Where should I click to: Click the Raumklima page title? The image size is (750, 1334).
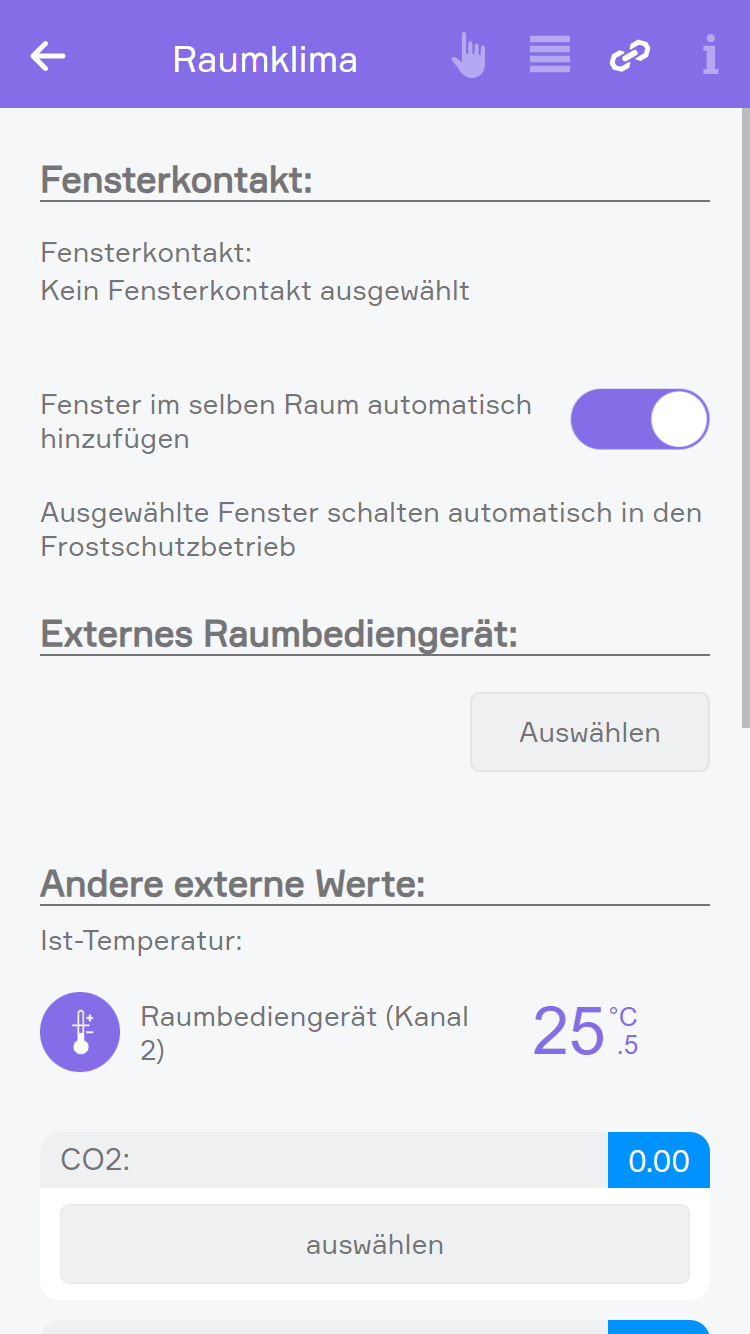click(265, 60)
